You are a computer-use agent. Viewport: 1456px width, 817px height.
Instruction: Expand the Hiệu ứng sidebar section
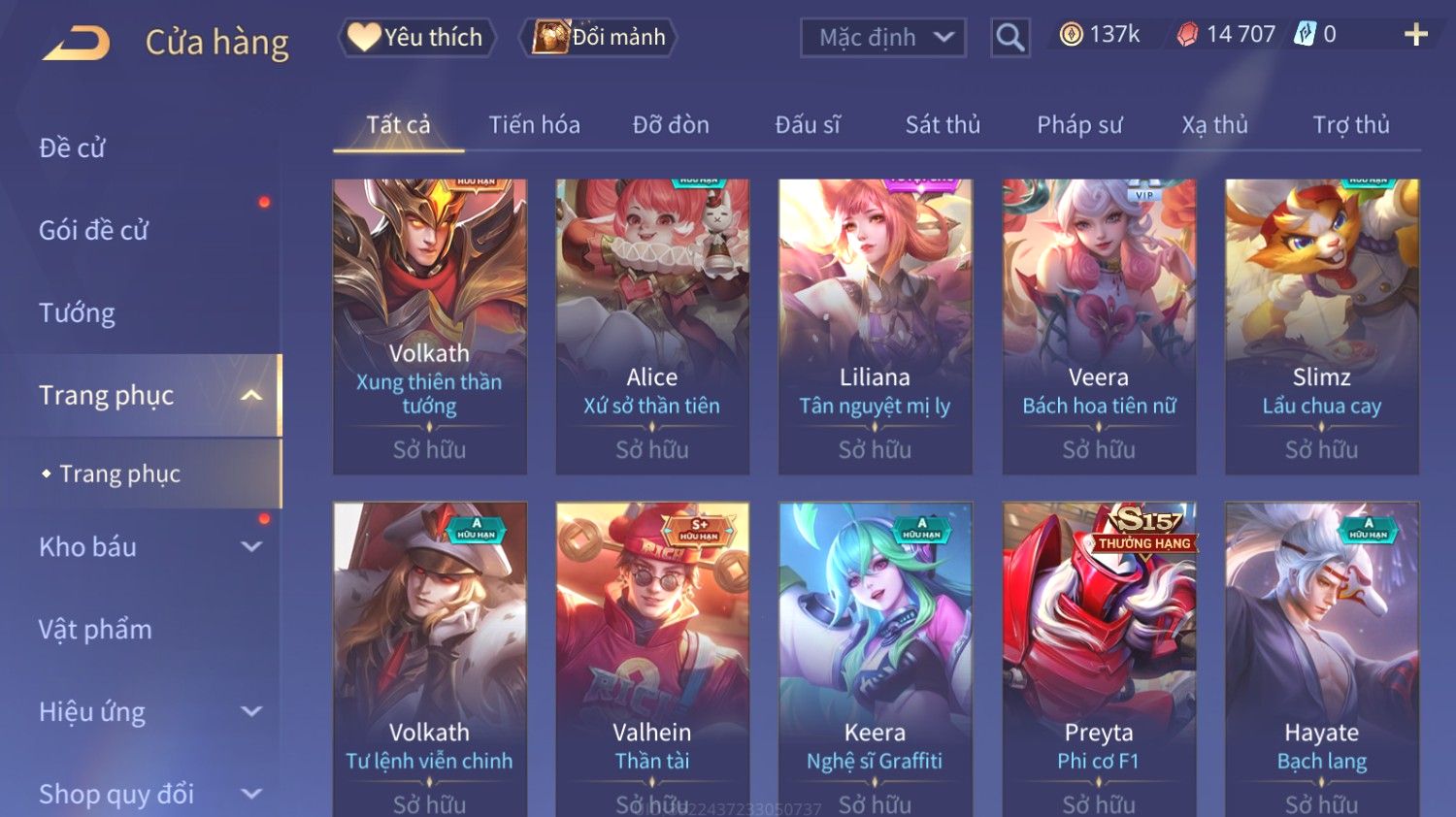tap(251, 711)
